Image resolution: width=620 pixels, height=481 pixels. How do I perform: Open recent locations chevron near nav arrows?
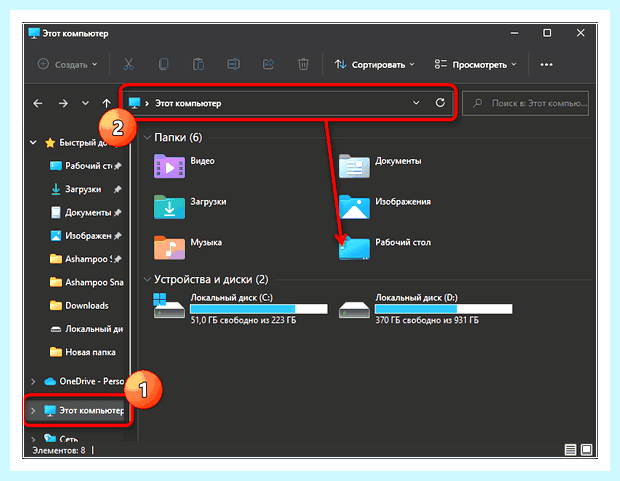tap(85, 103)
